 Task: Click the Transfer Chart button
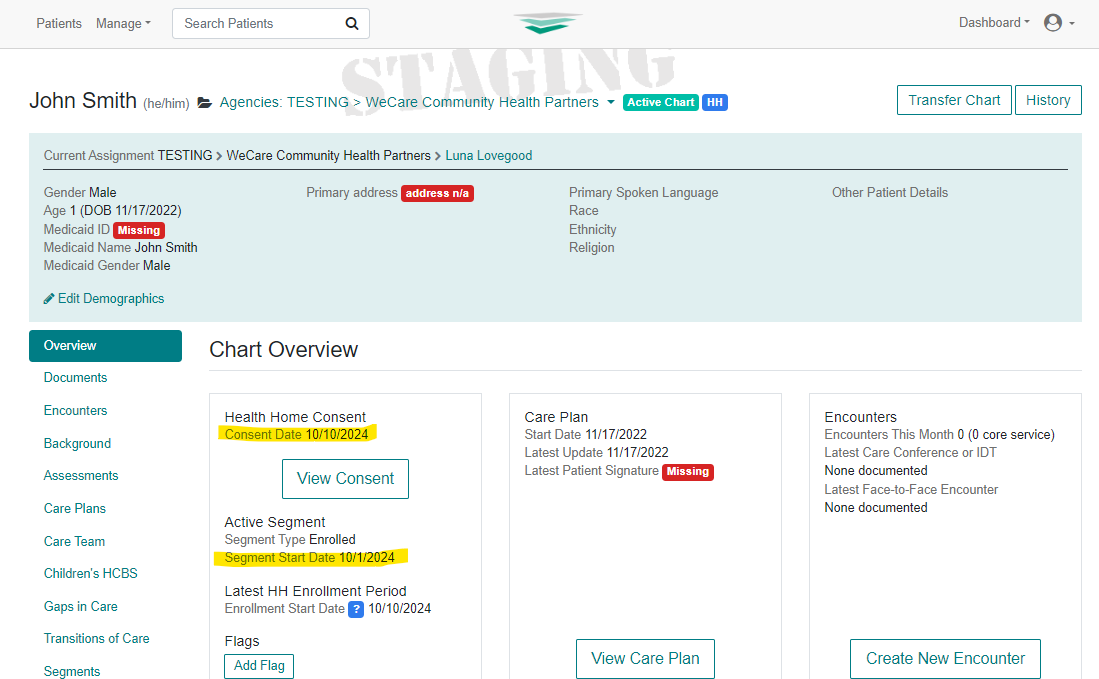[954, 100]
